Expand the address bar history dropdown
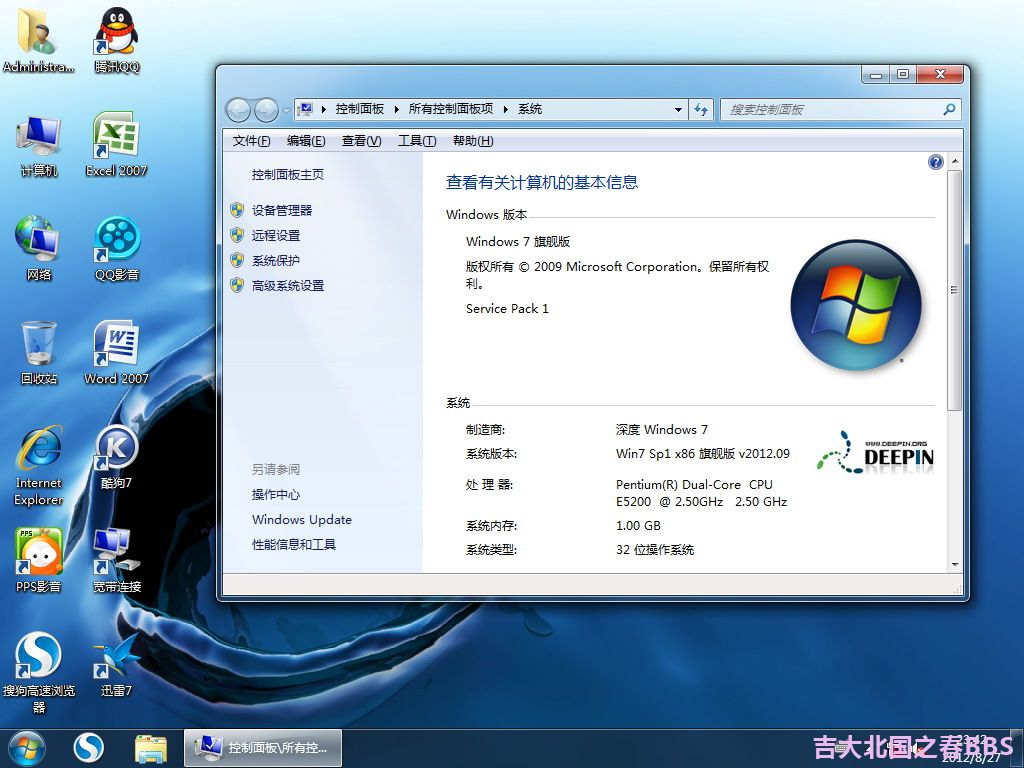This screenshot has width=1024, height=768. pyautogui.click(x=679, y=110)
